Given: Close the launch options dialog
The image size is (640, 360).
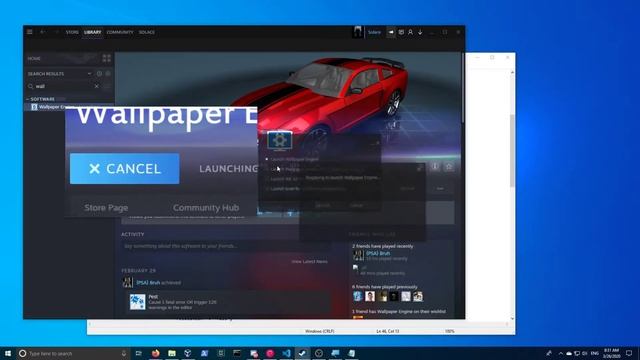Looking at the screenshot, I should pos(377,143).
